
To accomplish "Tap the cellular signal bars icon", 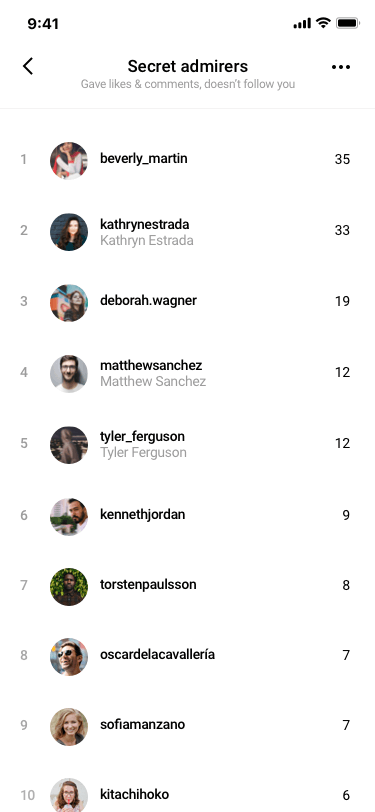I will (x=302, y=23).
